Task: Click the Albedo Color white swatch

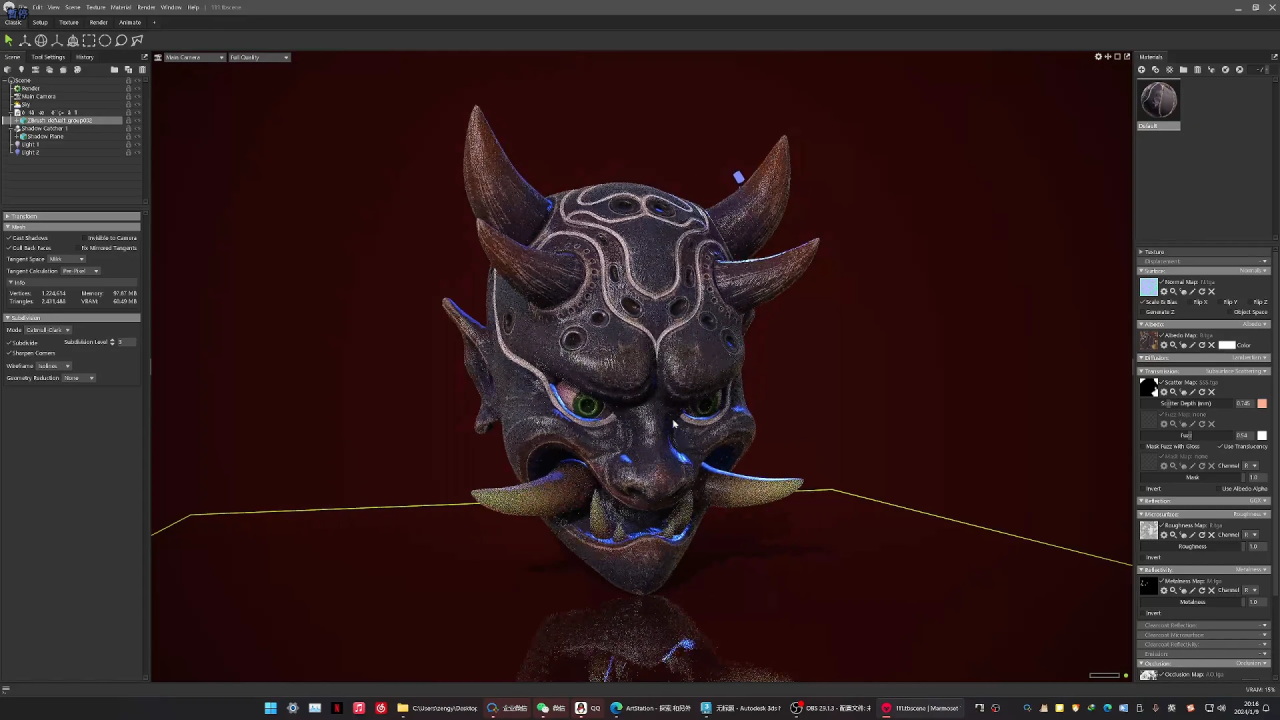Action: click(1226, 345)
